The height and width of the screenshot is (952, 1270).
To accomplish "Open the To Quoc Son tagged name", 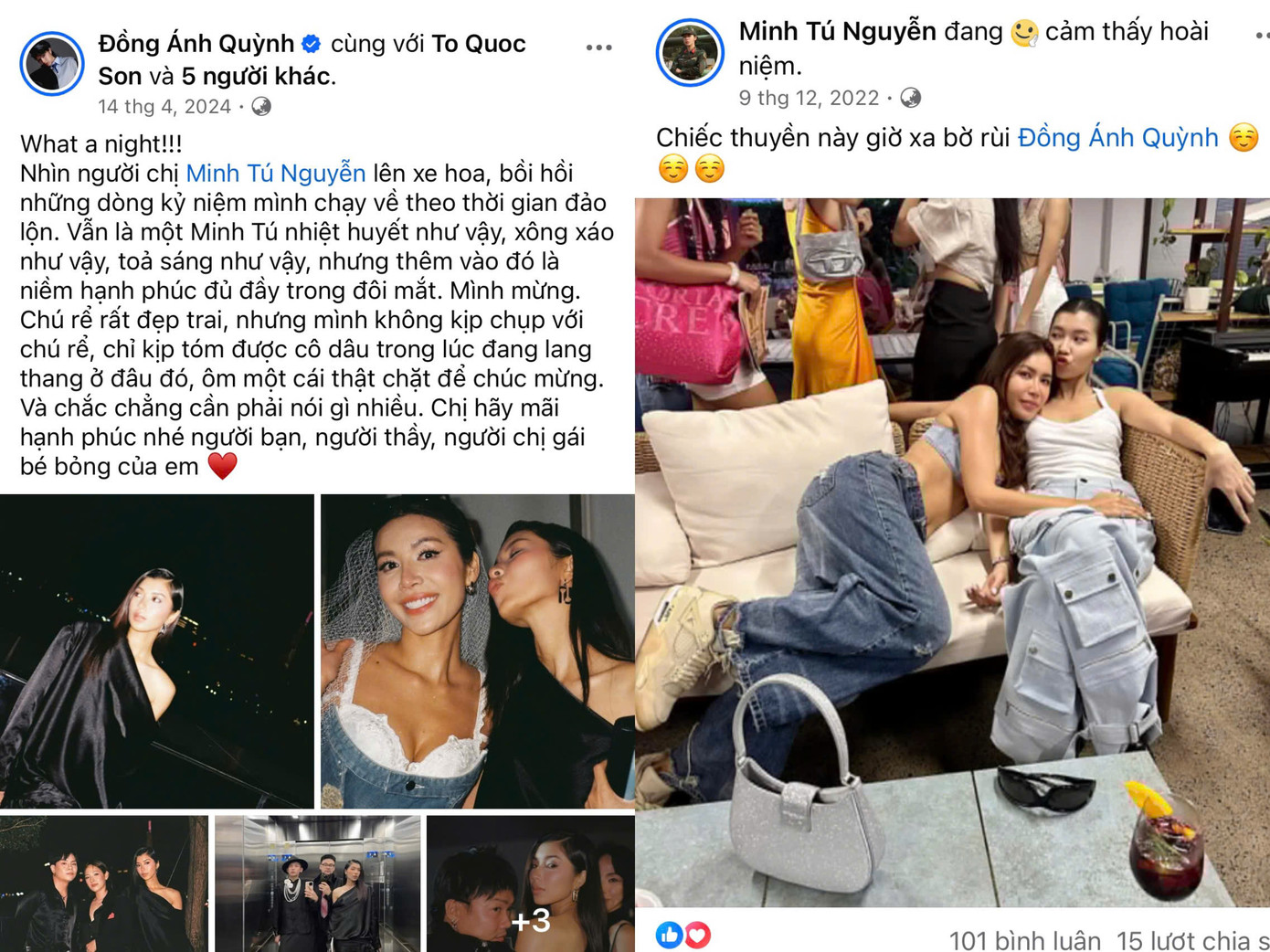I will click(312, 59).
